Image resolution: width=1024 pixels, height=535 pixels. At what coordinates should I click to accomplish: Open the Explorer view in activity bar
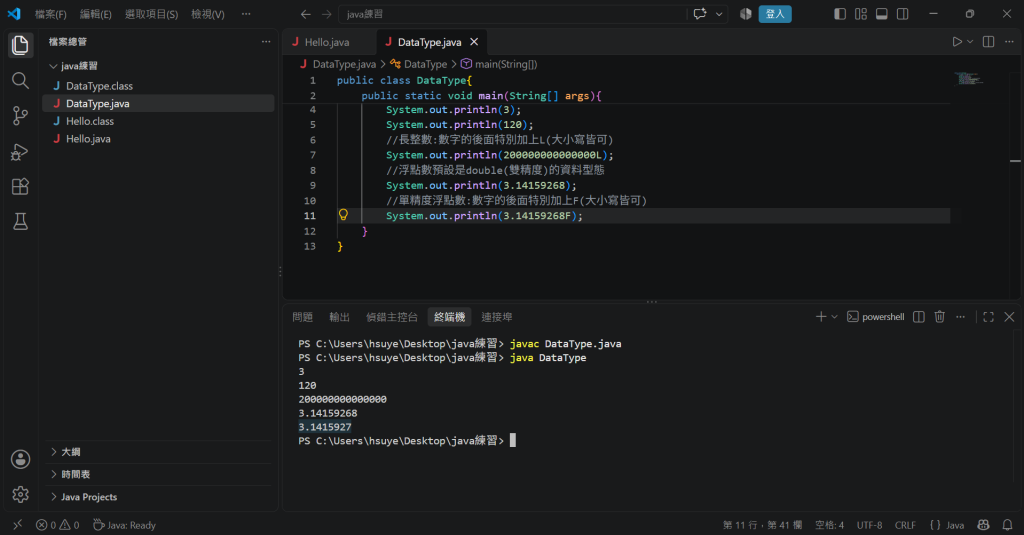pyautogui.click(x=20, y=45)
